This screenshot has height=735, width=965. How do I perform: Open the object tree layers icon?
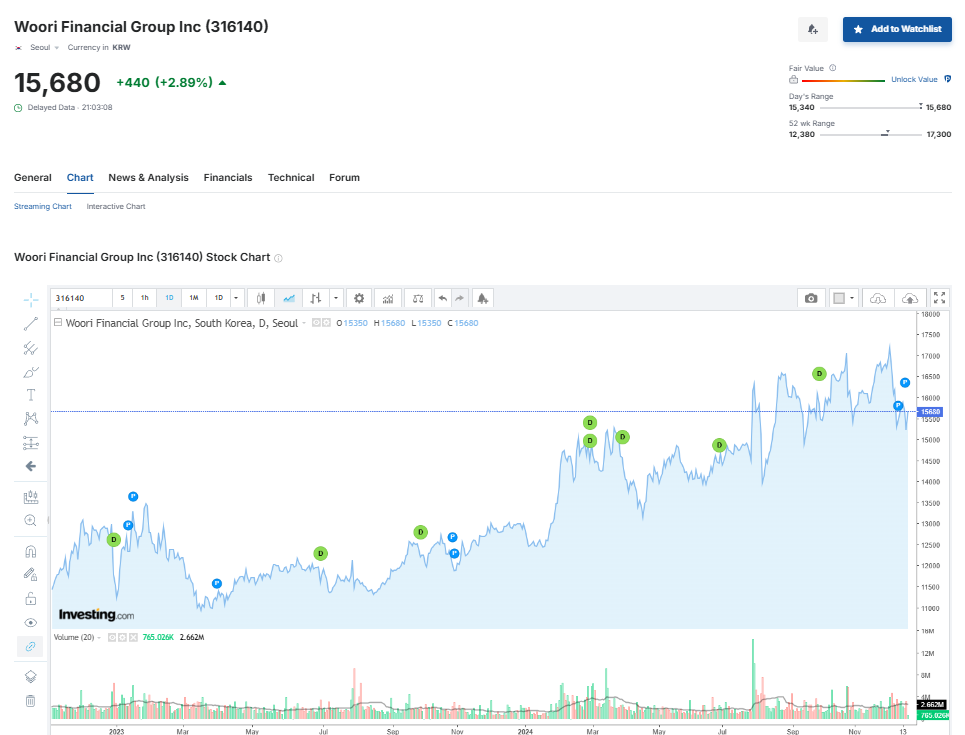click(x=31, y=677)
